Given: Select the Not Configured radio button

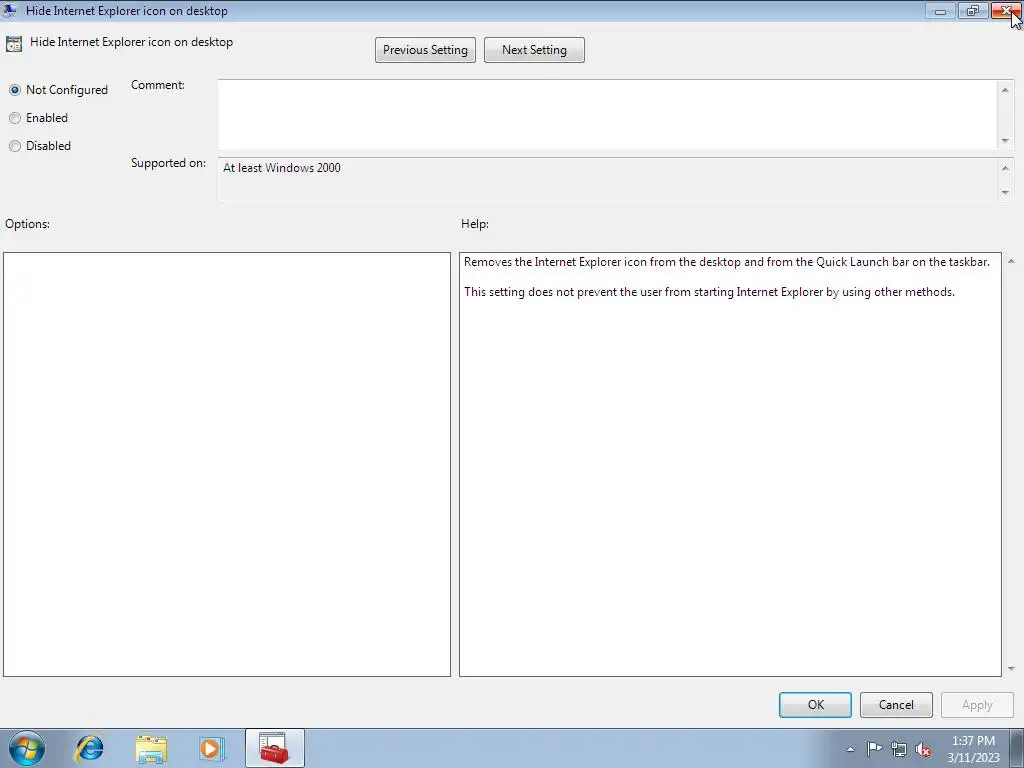Looking at the screenshot, I should point(15,90).
